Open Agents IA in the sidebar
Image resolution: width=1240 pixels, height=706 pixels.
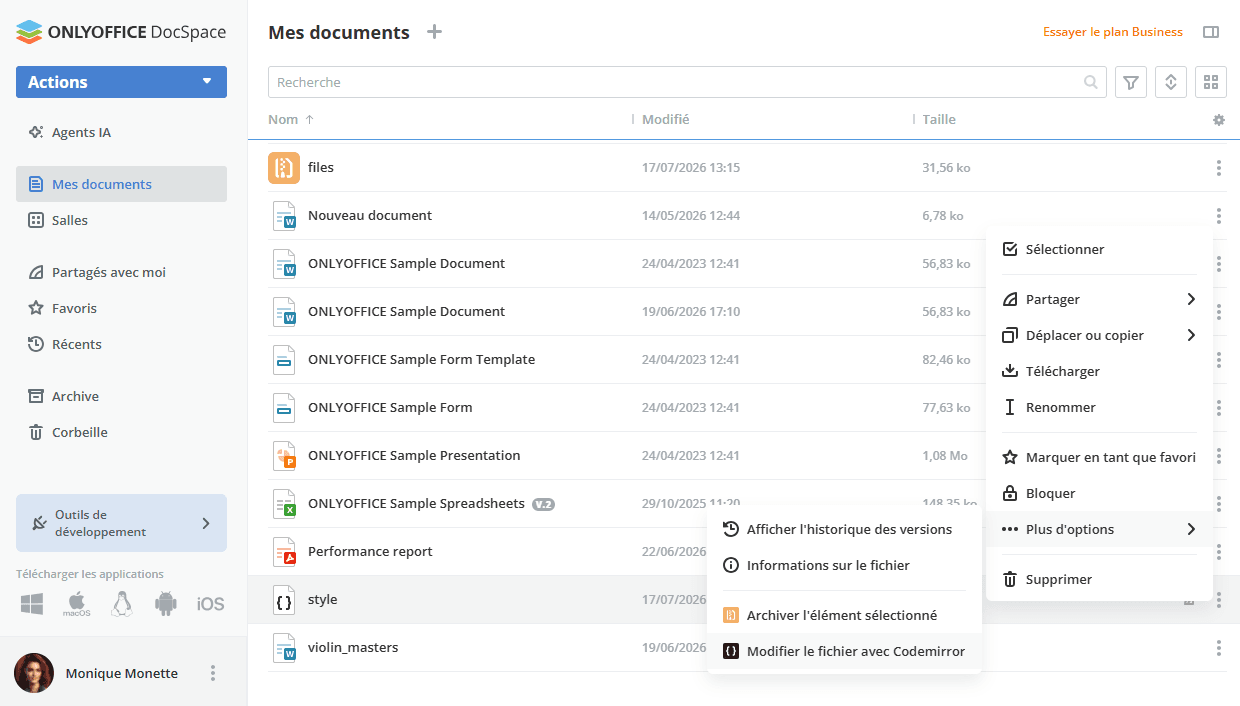coord(121,132)
